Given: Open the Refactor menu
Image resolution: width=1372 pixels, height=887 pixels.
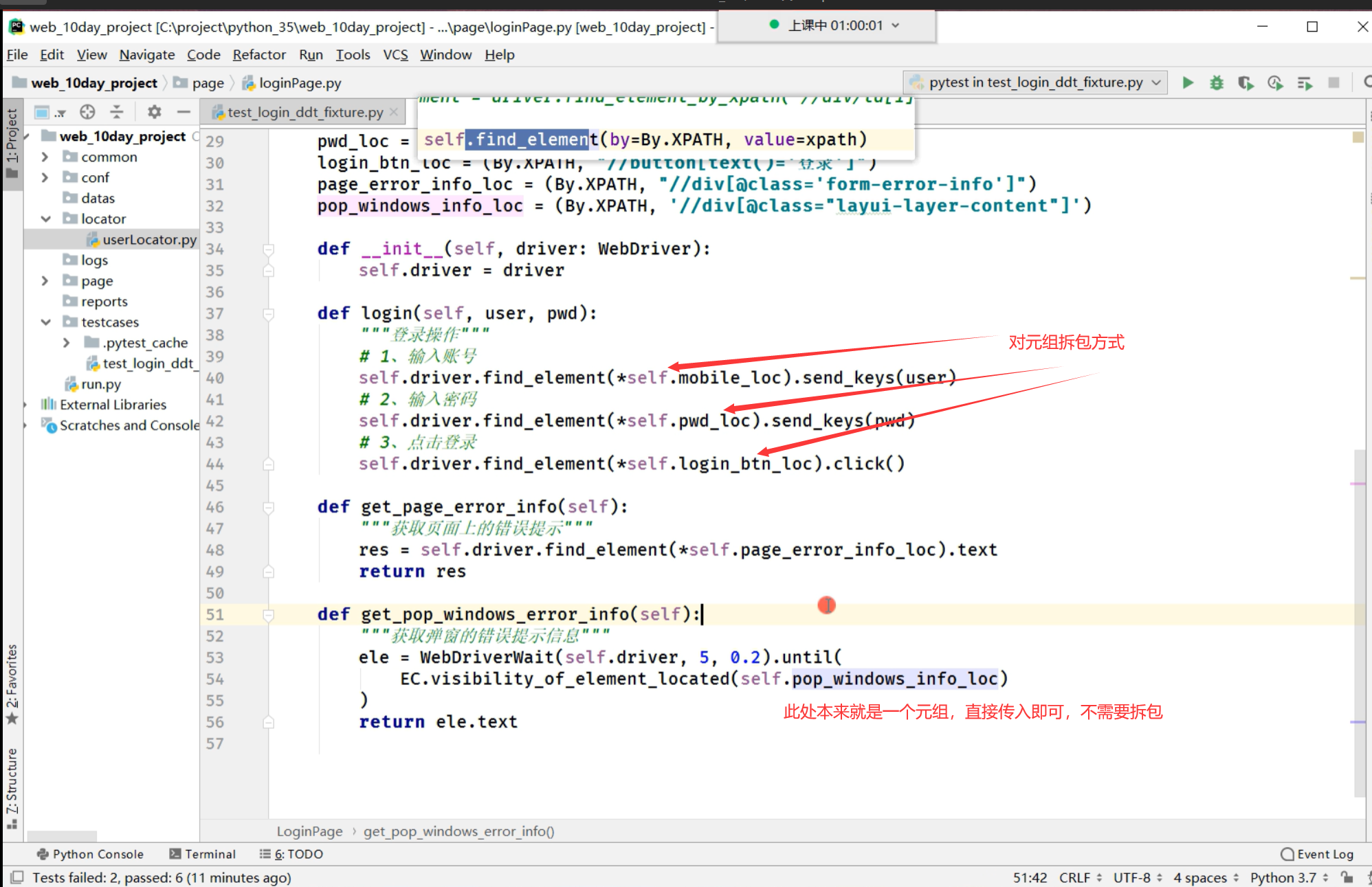Looking at the screenshot, I should point(258,55).
